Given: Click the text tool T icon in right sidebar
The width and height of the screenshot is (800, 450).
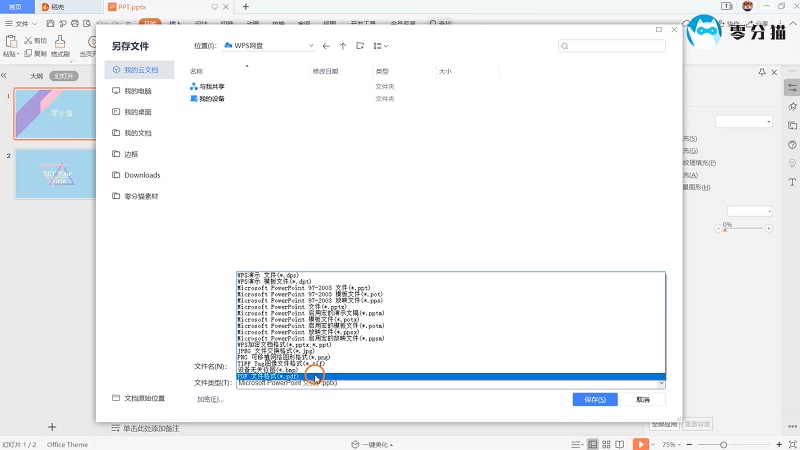Looking at the screenshot, I should tap(792, 182).
